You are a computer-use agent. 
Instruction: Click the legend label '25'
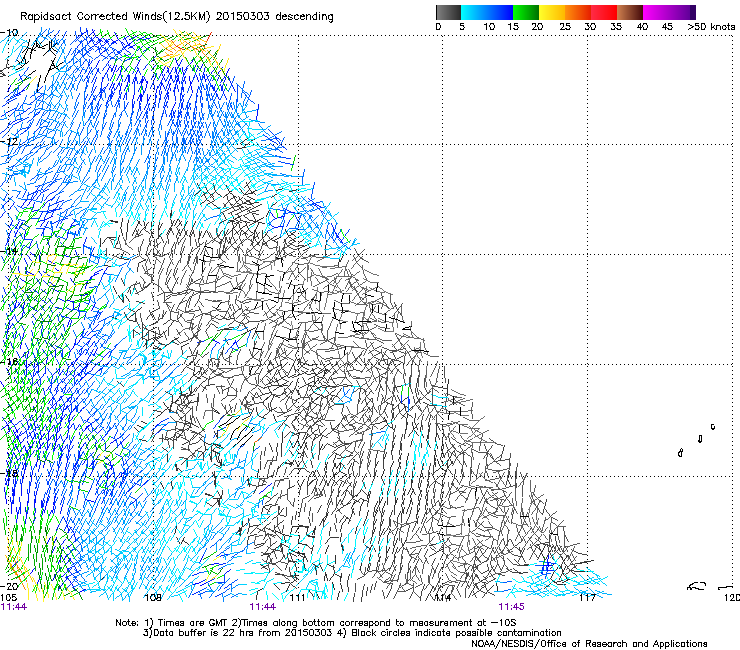(x=565, y=27)
